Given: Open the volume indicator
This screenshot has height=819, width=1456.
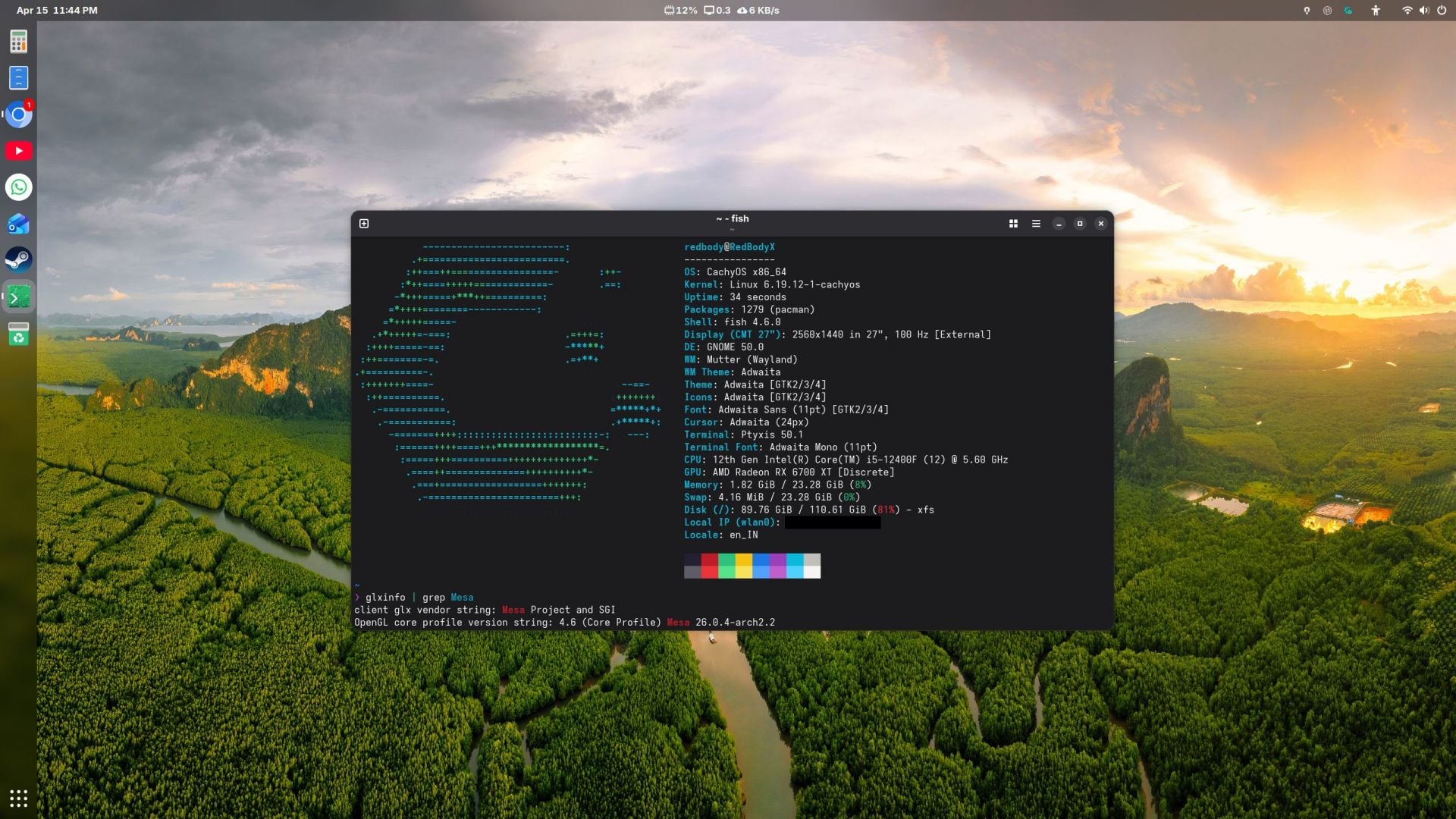Looking at the screenshot, I should 1424,11.
